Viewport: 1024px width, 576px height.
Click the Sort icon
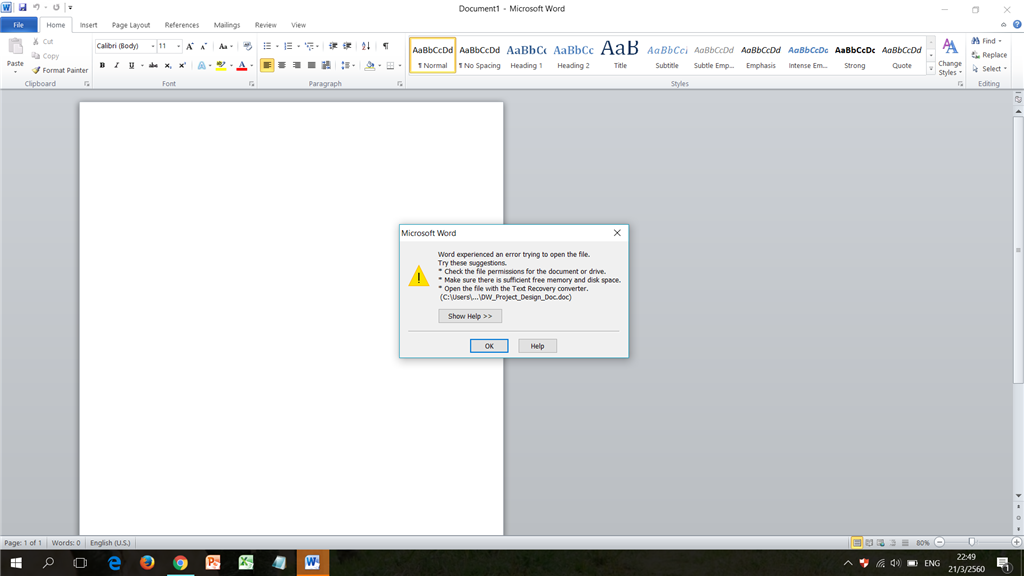point(366,46)
